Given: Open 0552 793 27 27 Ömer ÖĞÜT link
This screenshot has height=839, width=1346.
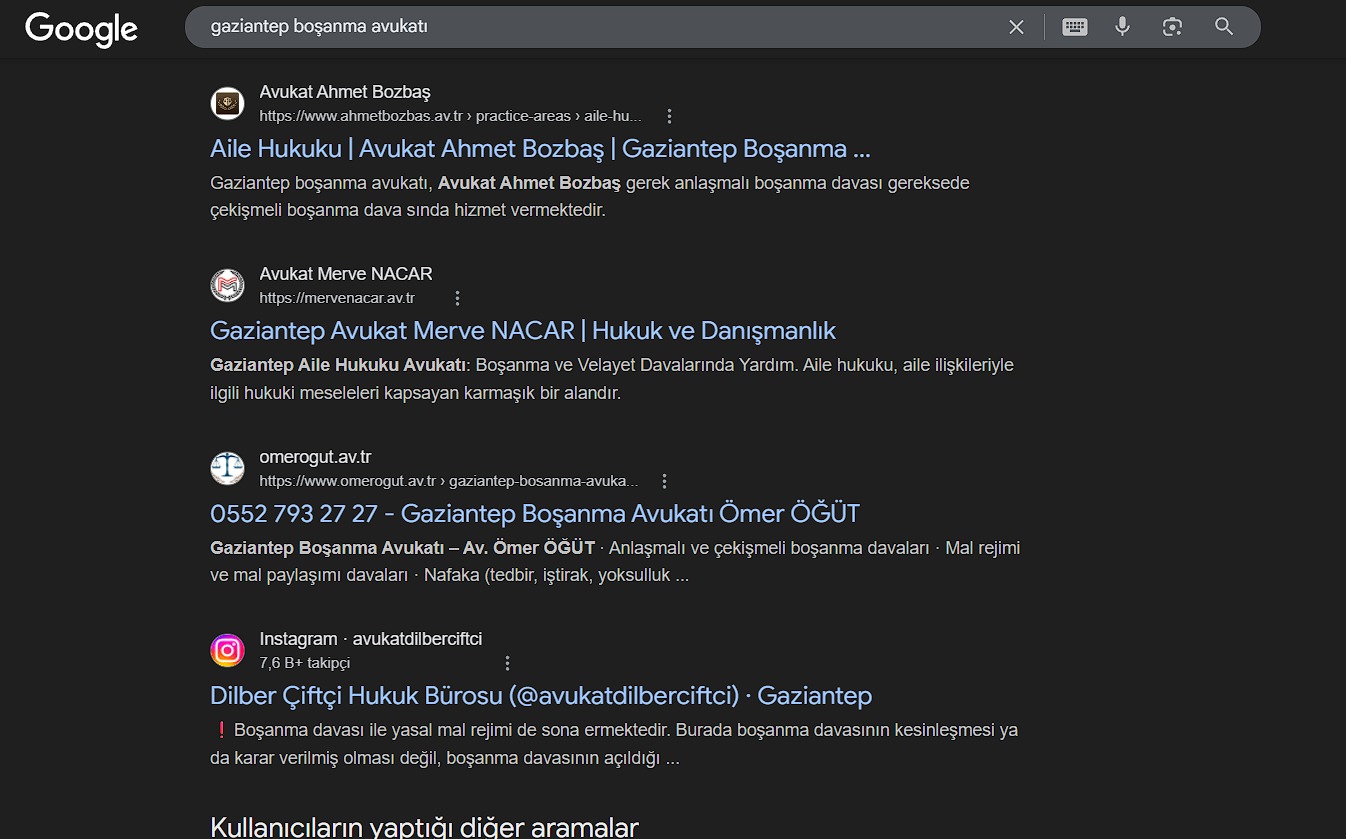Looking at the screenshot, I should (534, 514).
